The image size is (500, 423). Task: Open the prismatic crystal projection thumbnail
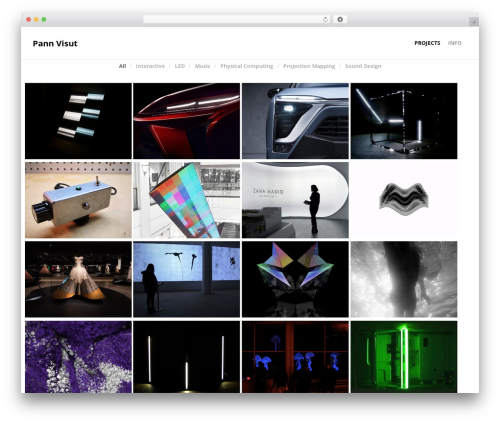pyautogui.click(x=295, y=279)
